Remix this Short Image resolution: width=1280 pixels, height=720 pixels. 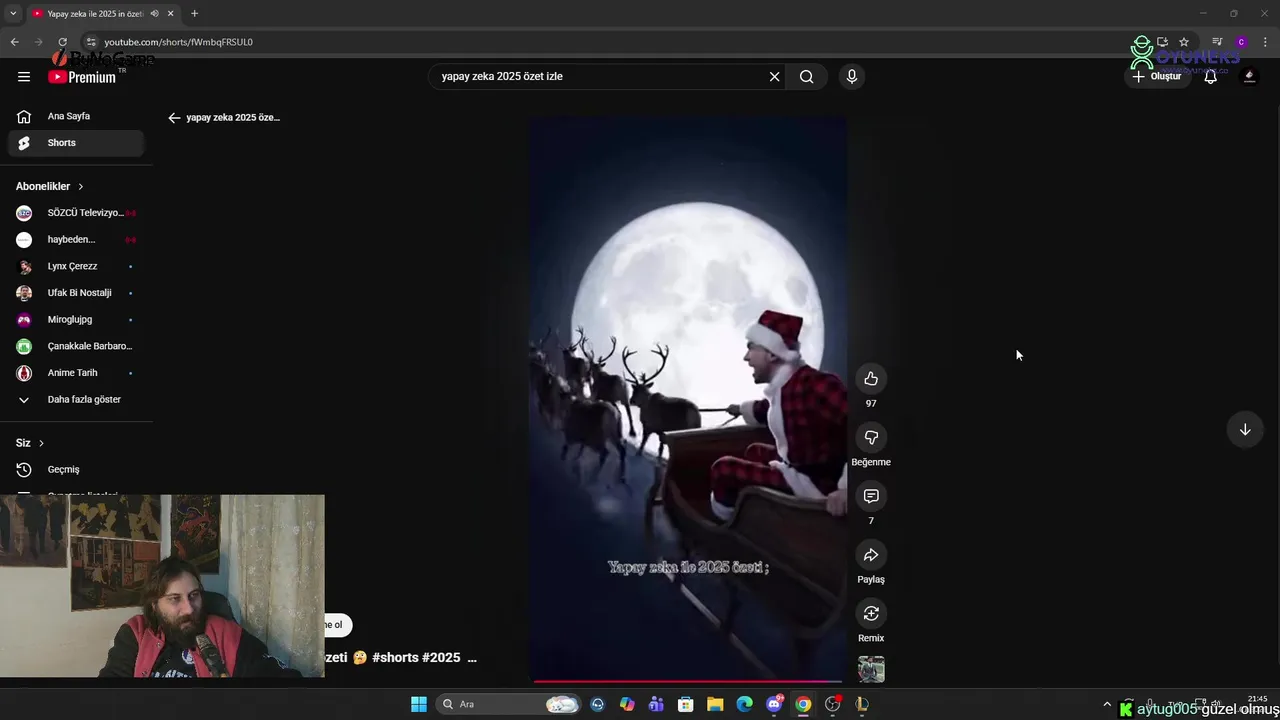pos(871,614)
